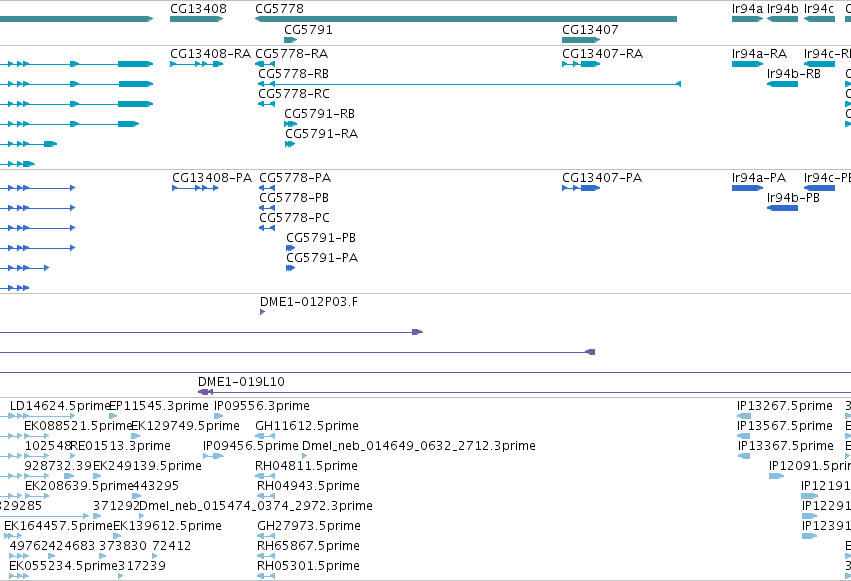The image size is (851, 581).
Task: Select the DME1-019L10 clone label
Action: (x=241, y=382)
